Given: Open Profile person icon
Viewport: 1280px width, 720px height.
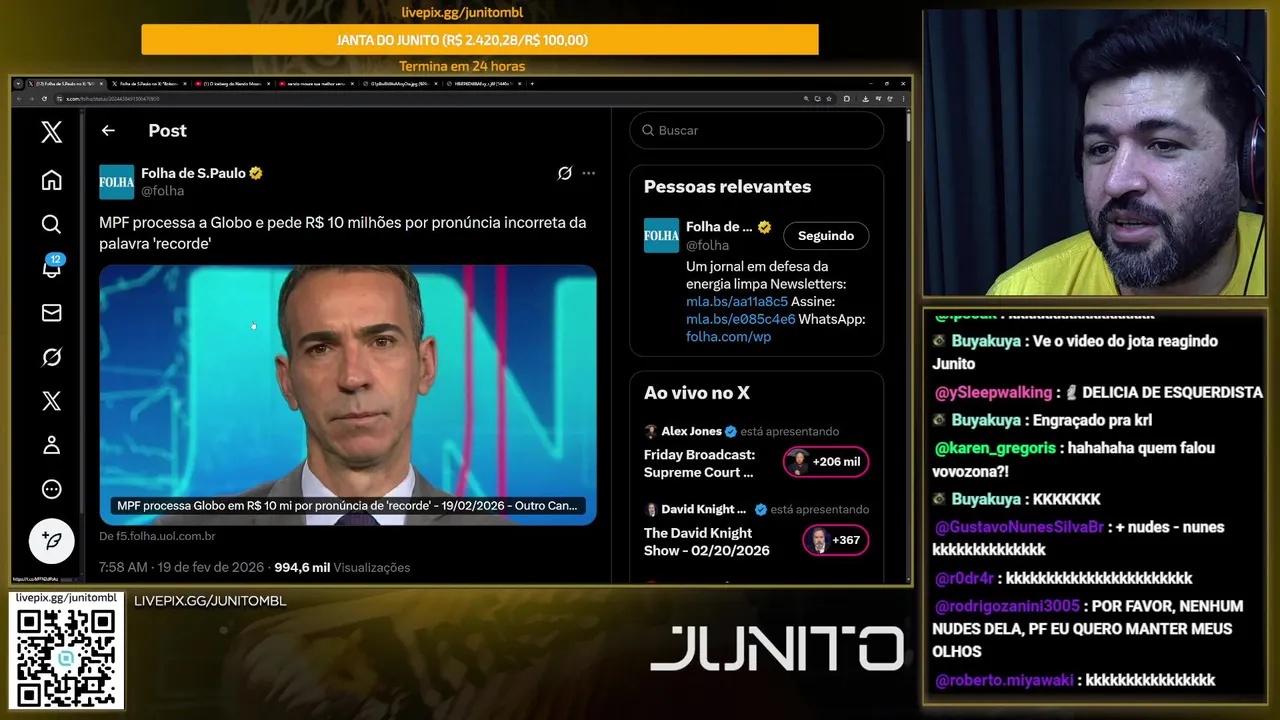Looking at the screenshot, I should click(x=51, y=445).
